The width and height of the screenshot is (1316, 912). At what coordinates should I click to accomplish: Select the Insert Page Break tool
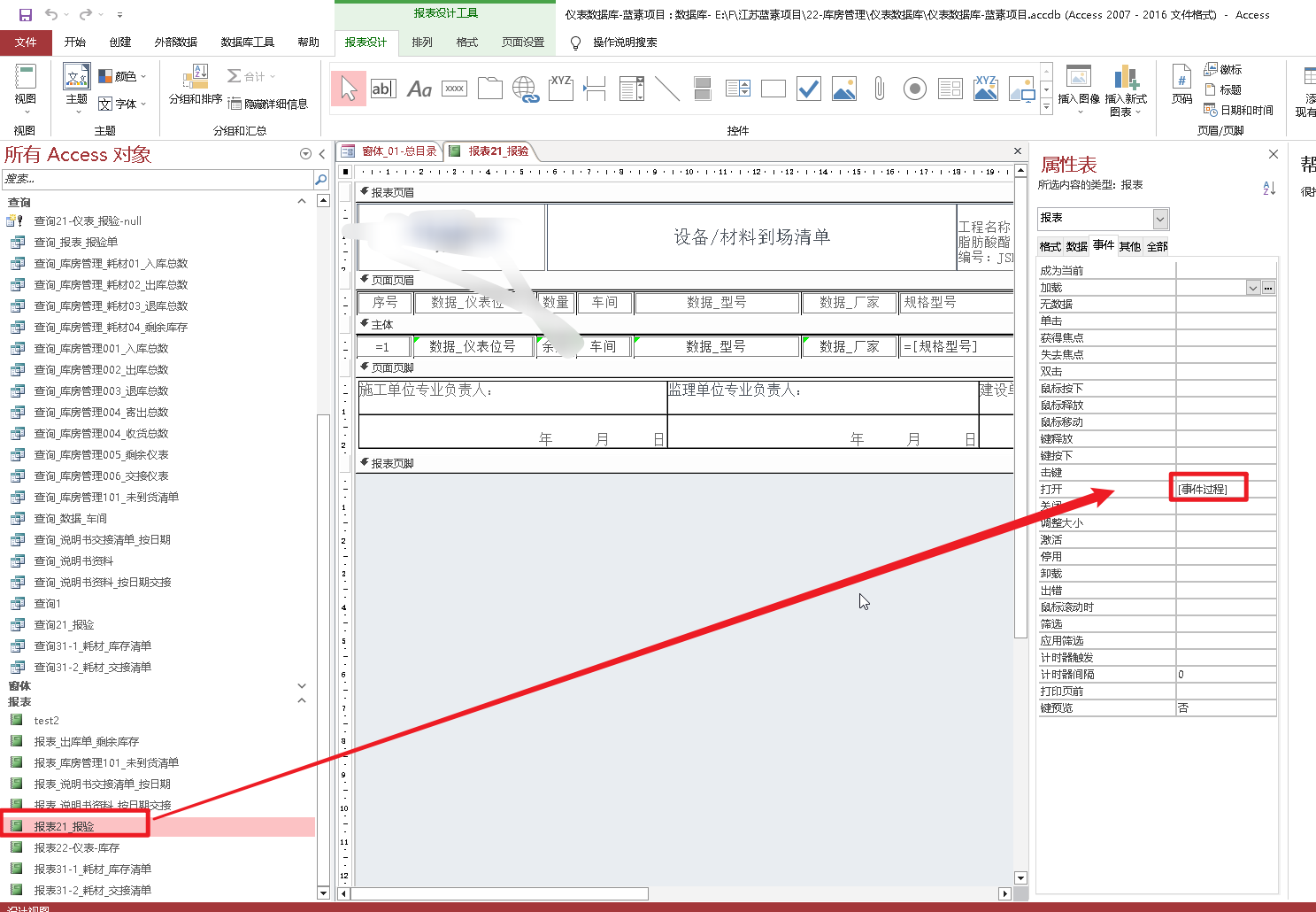[596, 89]
